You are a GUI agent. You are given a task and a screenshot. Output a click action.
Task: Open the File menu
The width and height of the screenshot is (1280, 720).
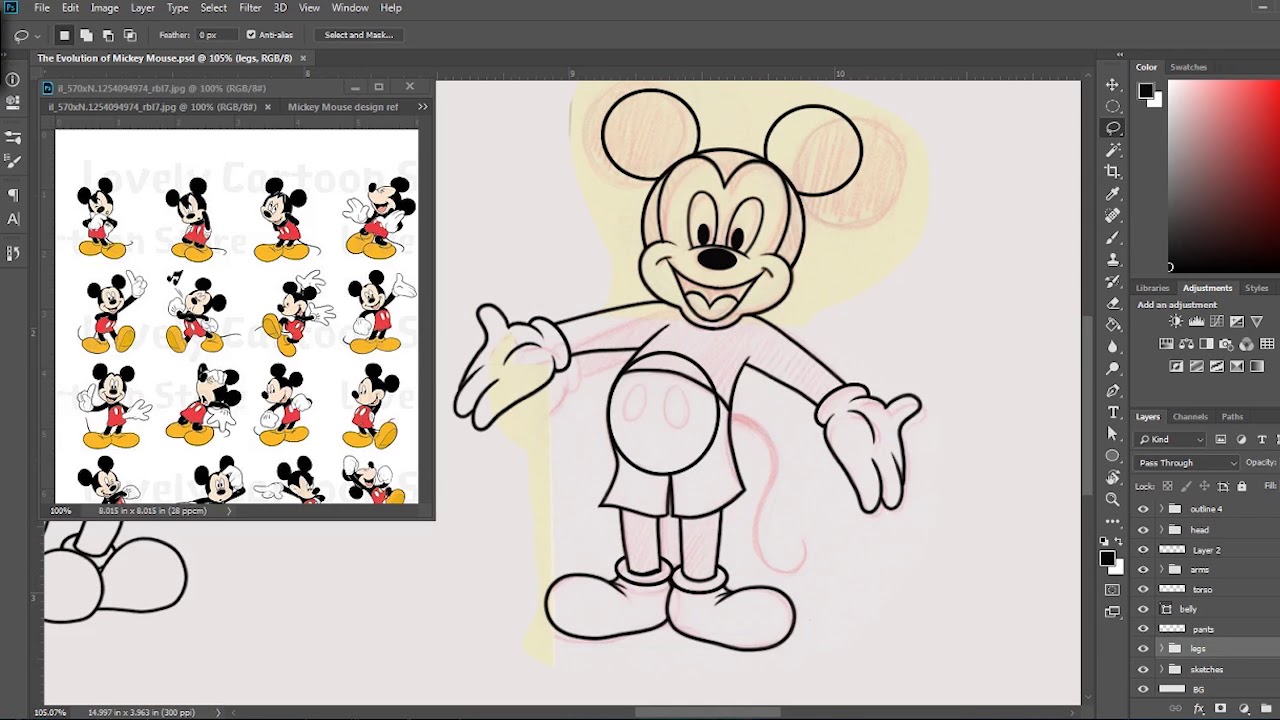(x=42, y=8)
